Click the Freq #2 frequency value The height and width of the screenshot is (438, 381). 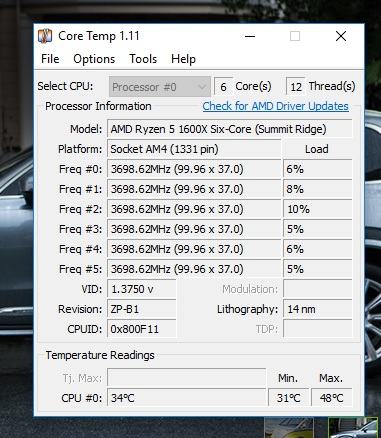[x=194, y=209]
